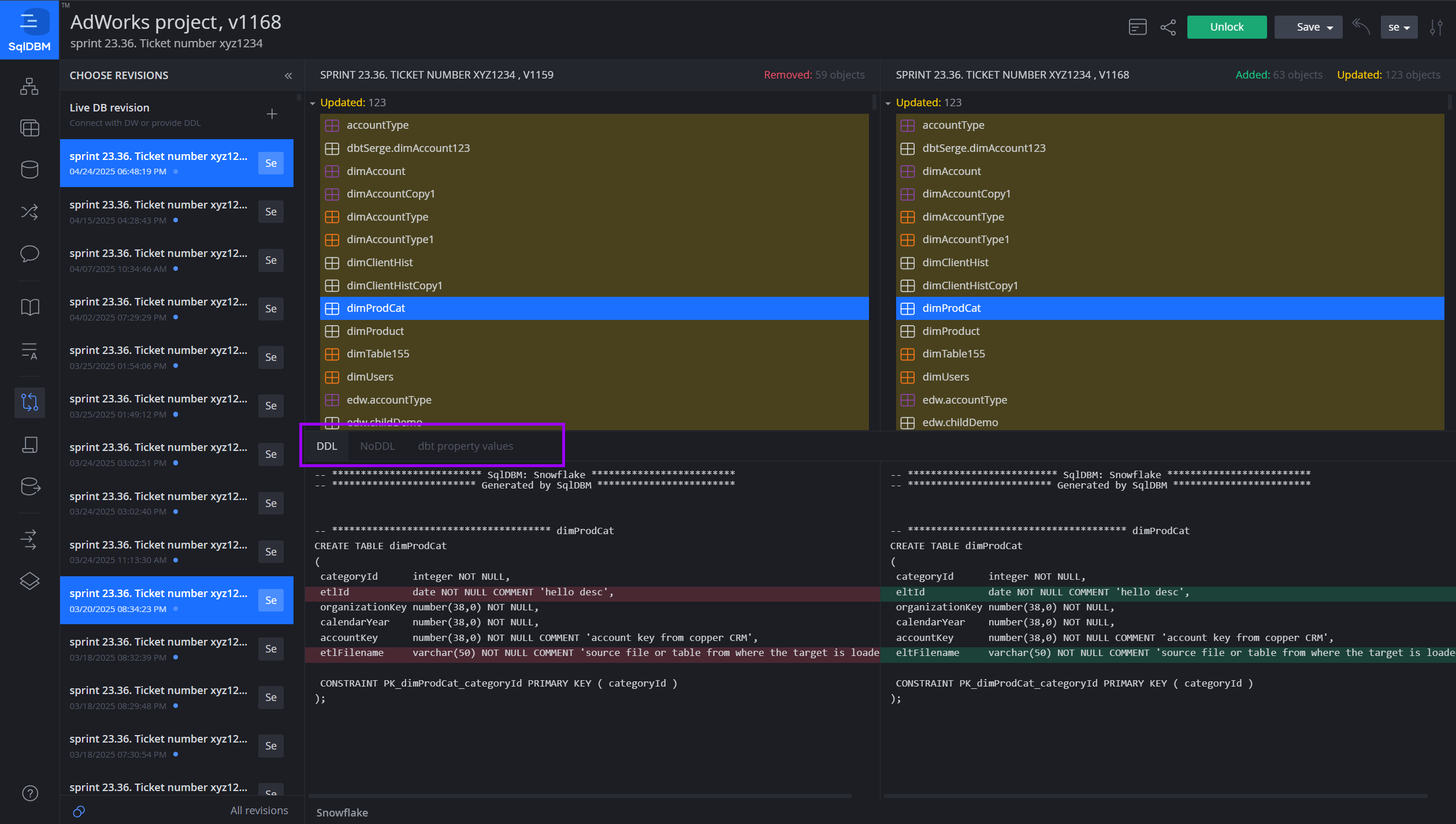Open the settings sliders icon top right
This screenshot has width=1456, height=824.
coord(1438,27)
